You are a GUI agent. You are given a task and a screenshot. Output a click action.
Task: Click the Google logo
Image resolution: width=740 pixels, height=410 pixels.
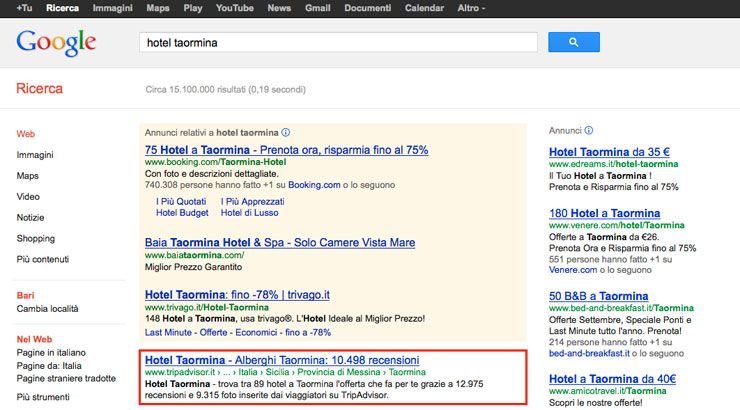[56, 43]
